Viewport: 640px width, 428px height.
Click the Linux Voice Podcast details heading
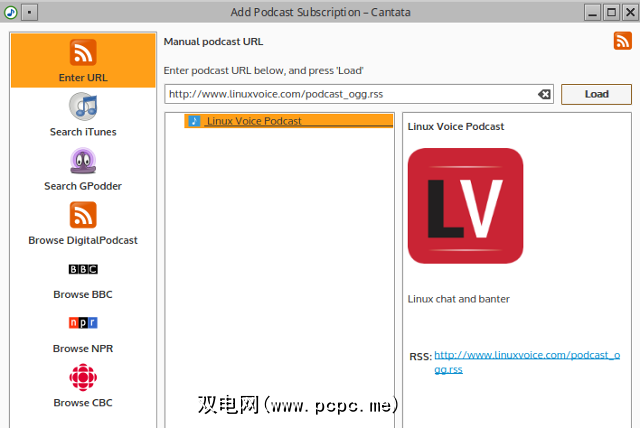[x=456, y=126]
